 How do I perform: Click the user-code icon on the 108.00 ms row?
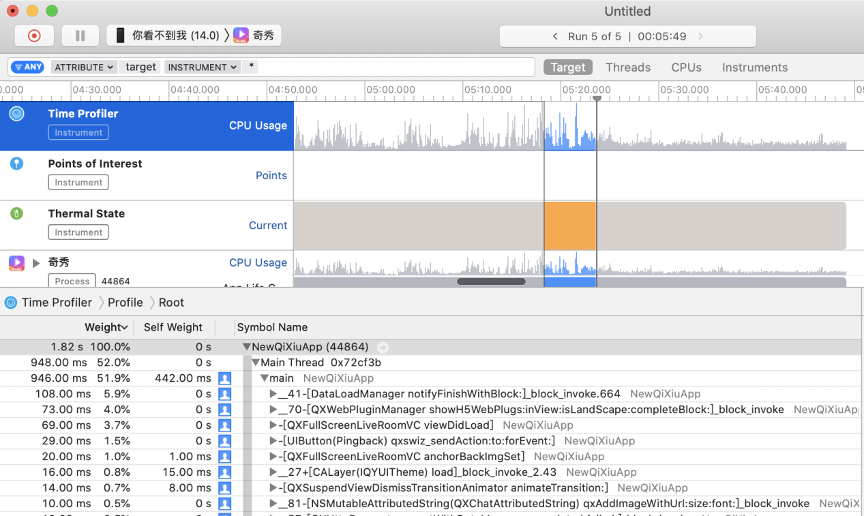(224, 394)
